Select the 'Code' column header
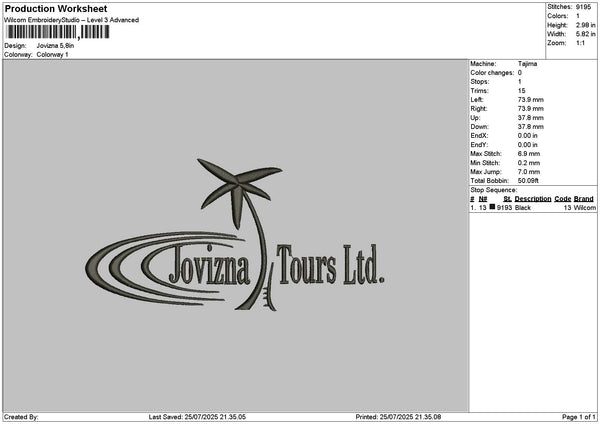 point(562,199)
